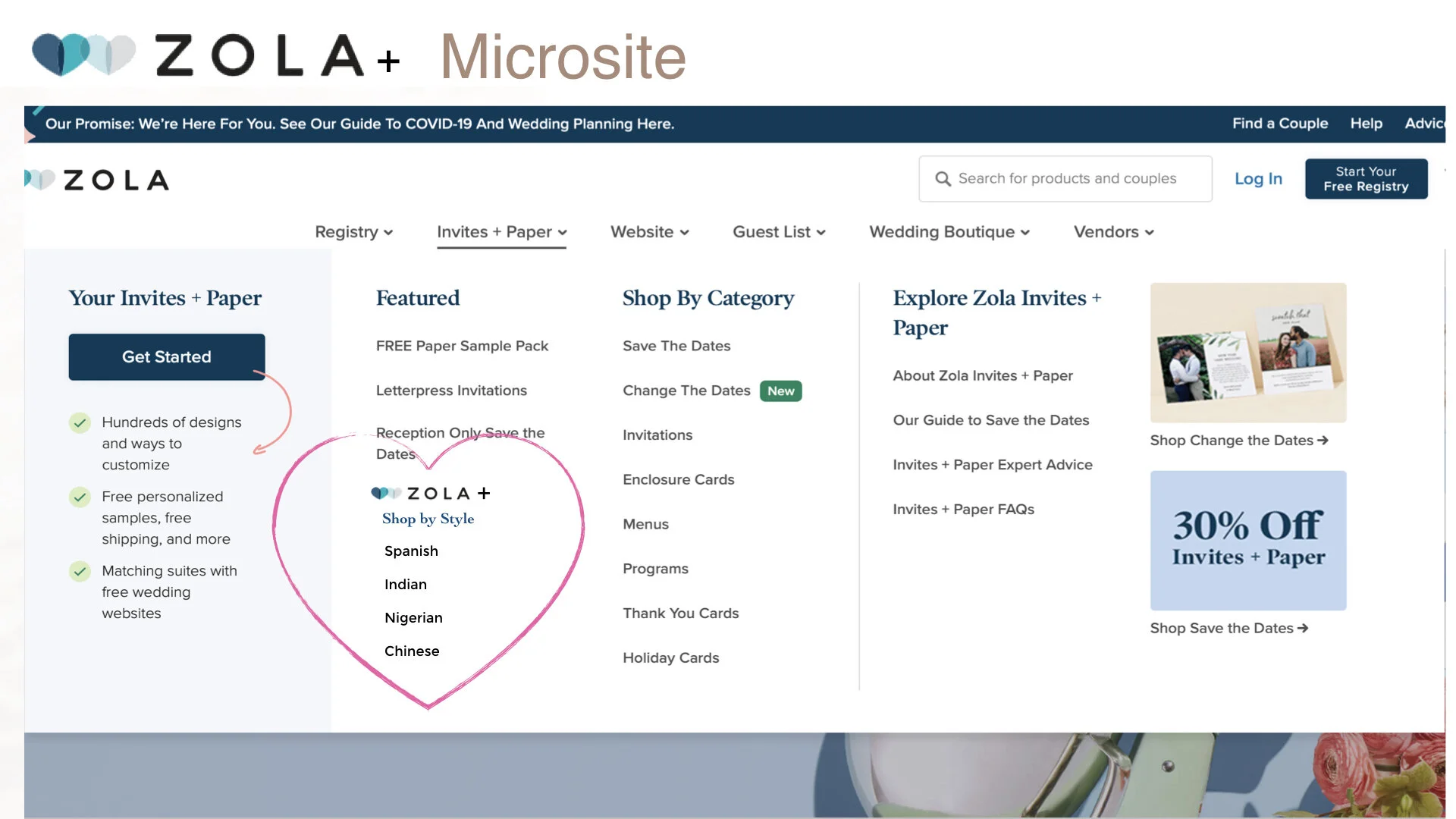Click the Zola heart logo in header

[39, 180]
